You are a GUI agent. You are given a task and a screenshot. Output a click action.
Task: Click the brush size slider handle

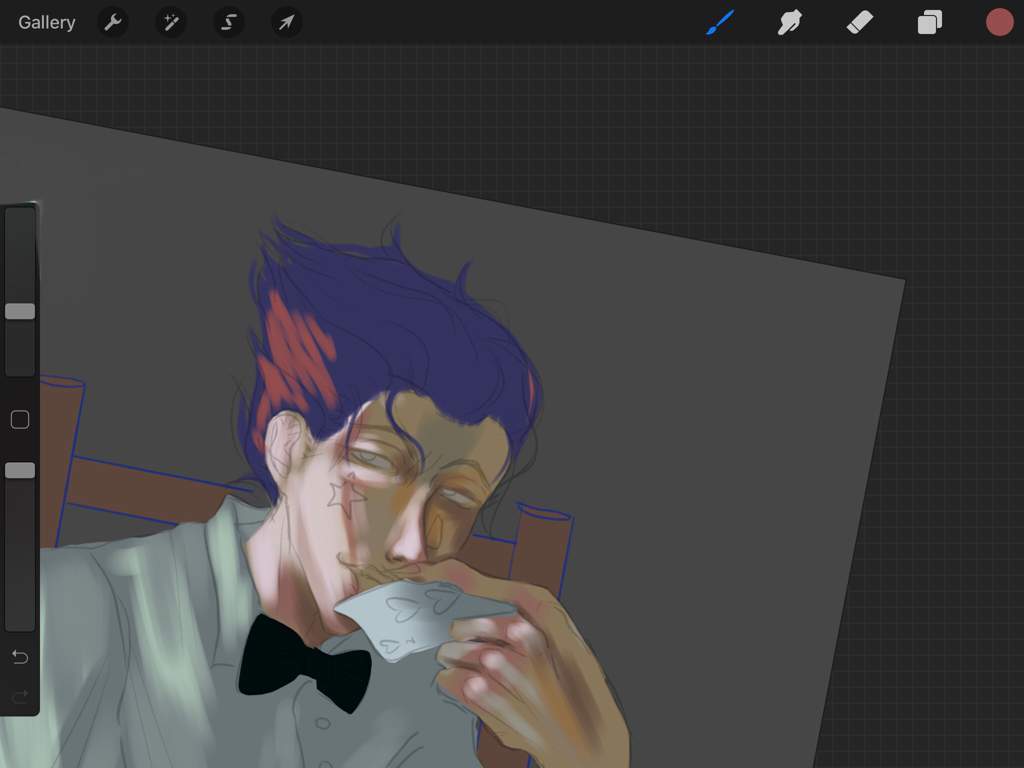[x=20, y=311]
